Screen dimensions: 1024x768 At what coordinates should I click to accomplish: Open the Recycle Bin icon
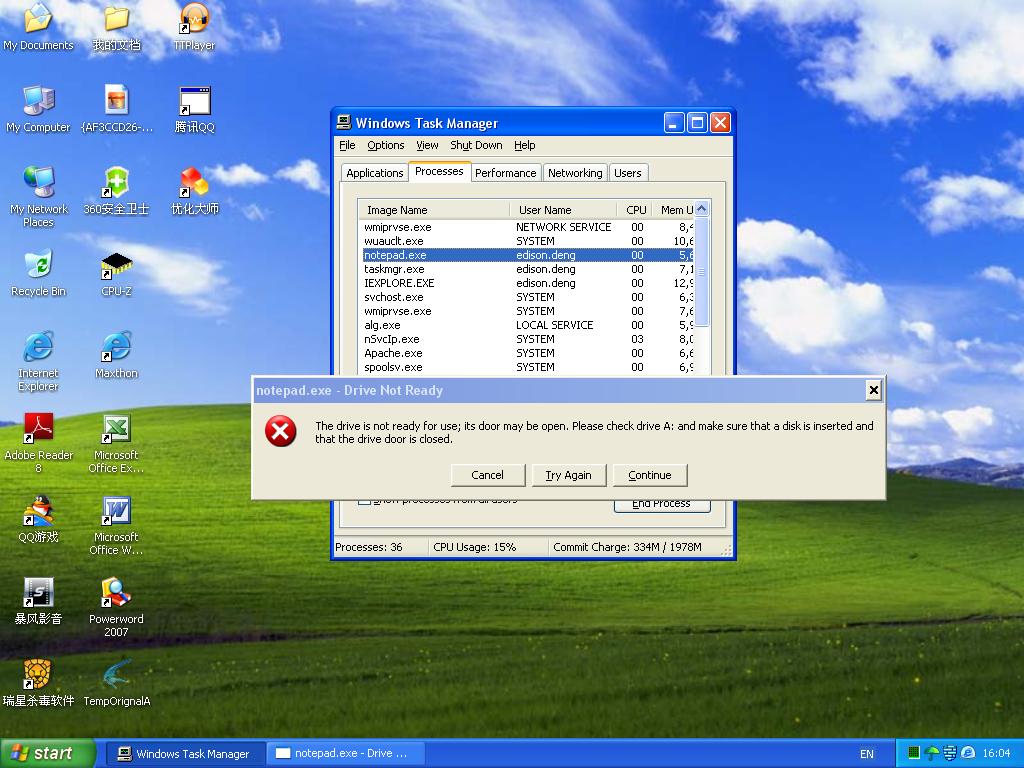click(x=38, y=274)
